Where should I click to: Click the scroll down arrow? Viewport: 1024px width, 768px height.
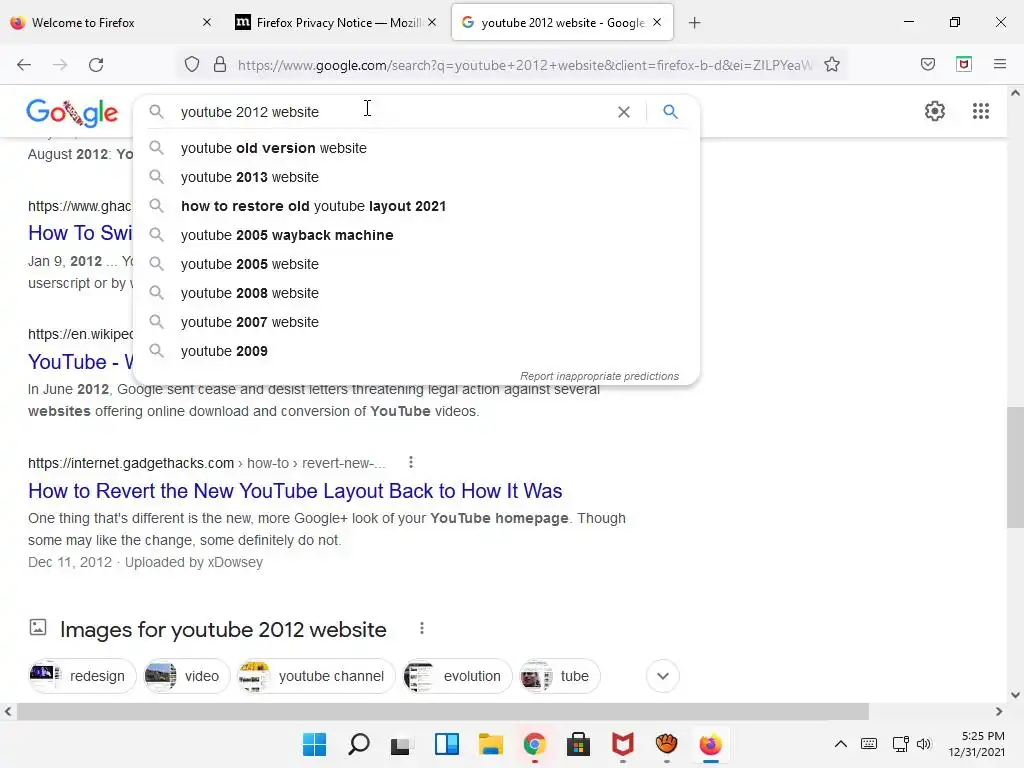tap(1015, 695)
